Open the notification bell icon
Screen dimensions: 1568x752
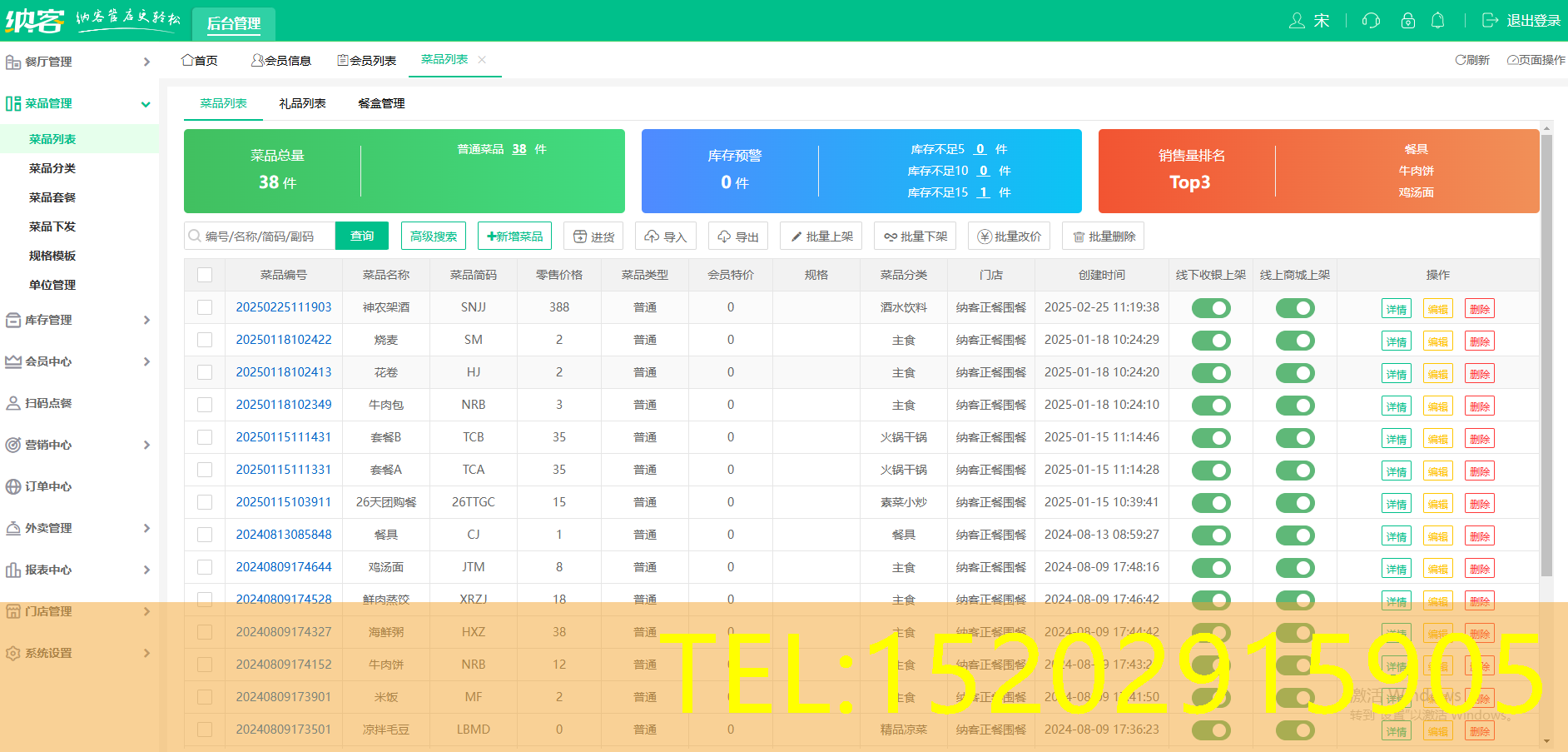1437,21
